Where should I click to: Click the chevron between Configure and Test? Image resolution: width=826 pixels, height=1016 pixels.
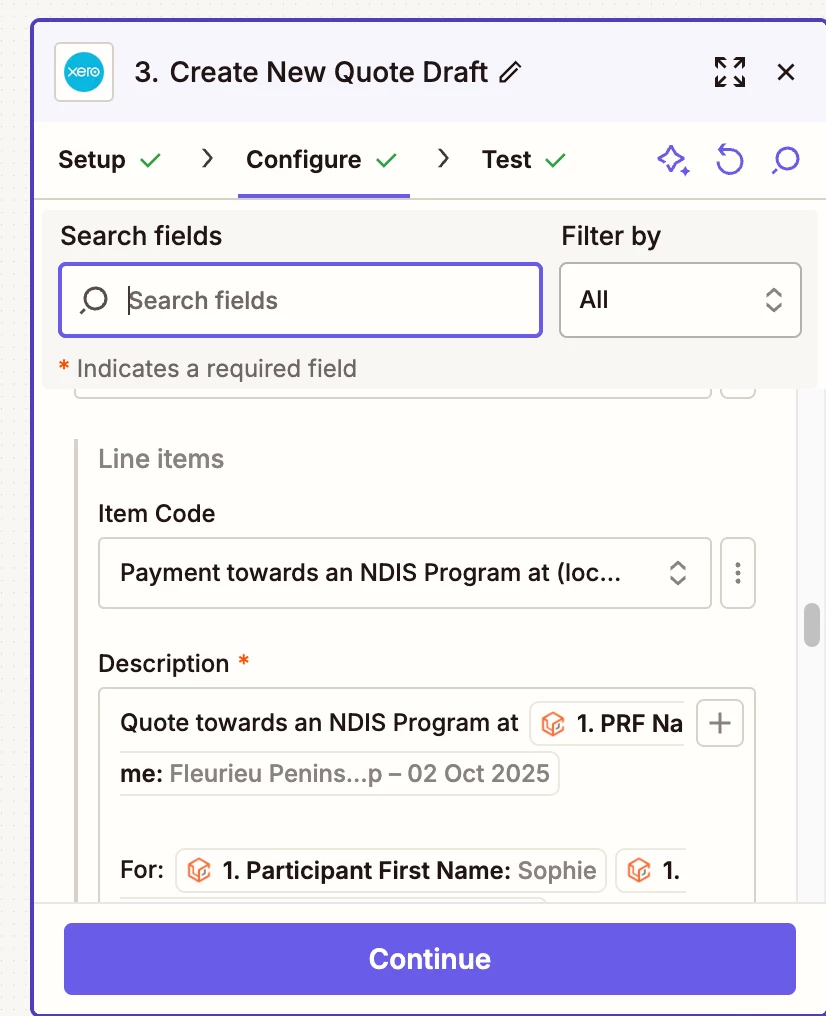(x=443, y=158)
